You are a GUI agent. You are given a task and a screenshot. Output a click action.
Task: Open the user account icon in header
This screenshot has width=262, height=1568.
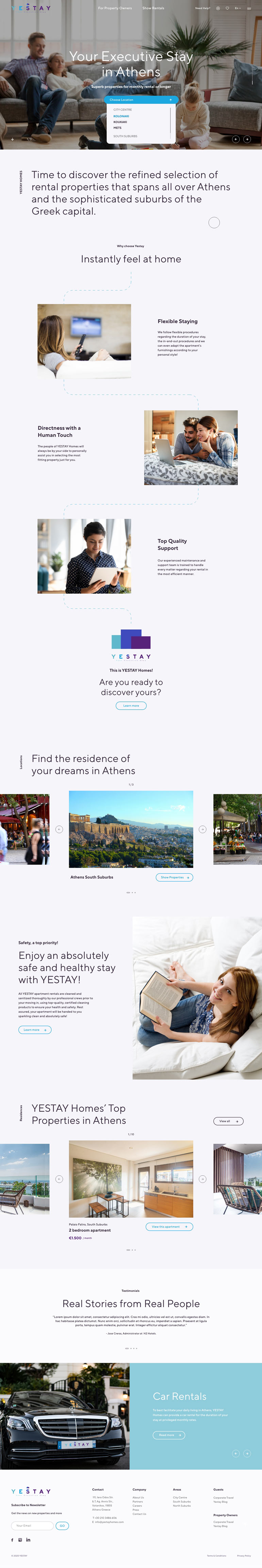pyautogui.click(x=217, y=8)
